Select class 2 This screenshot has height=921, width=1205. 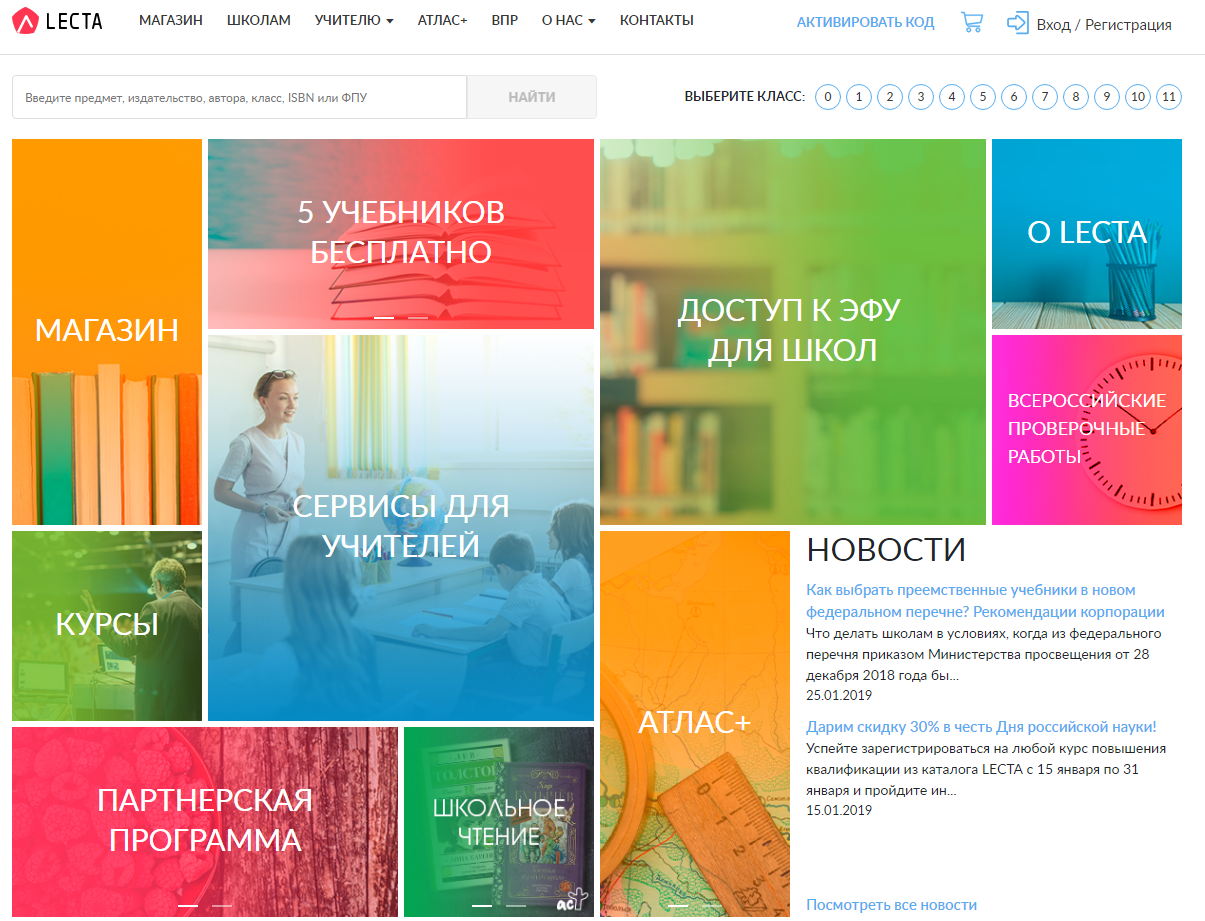[x=890, y=97]
